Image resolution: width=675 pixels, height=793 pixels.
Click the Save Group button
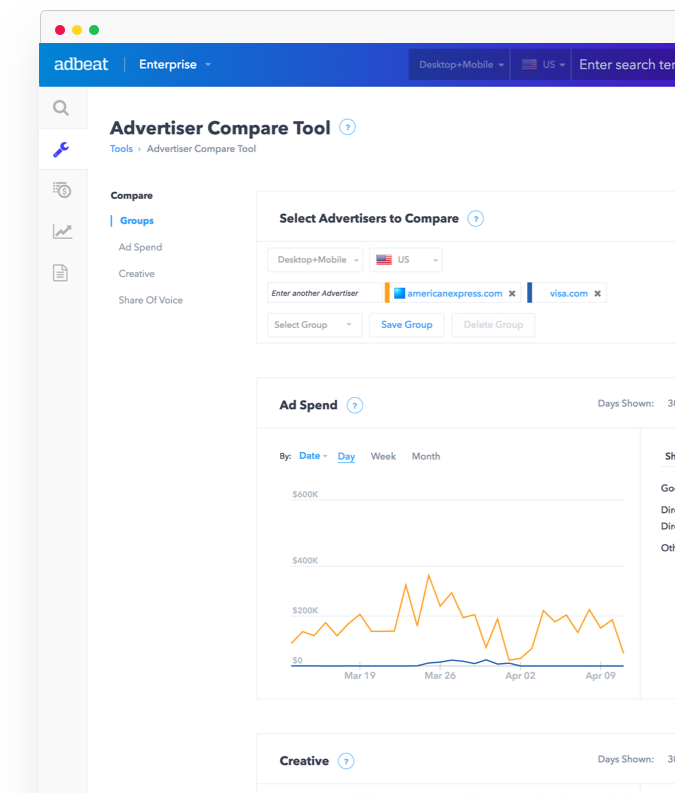click(x=406, y=325)
